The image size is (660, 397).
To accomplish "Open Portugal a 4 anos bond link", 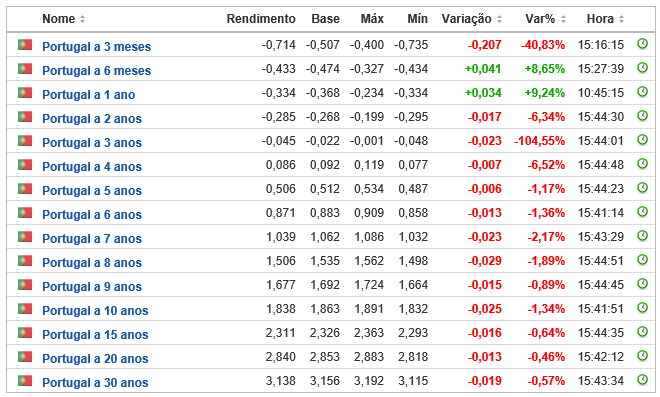I will [92, 166].
